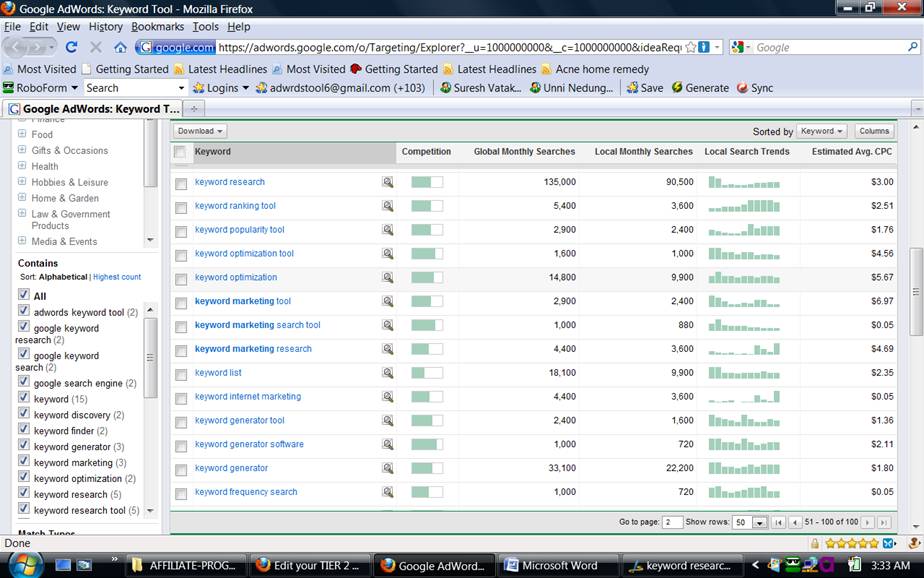The height and width of the screenshot is (578, 924).
Task: Check the box for keyword generator row
Action: click(x=181, y=470)
